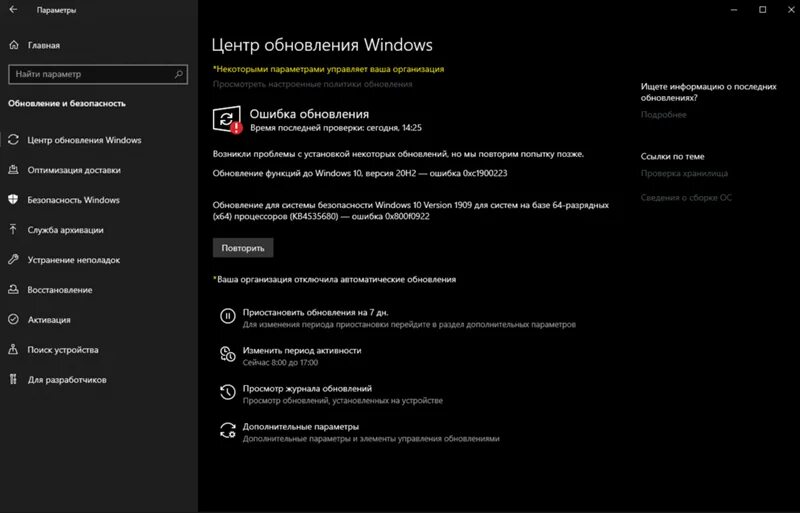Click the home icon next to Главная
The height and width of the screenshot is (513, 800).
pyautogui.click(x=14, y=45)
